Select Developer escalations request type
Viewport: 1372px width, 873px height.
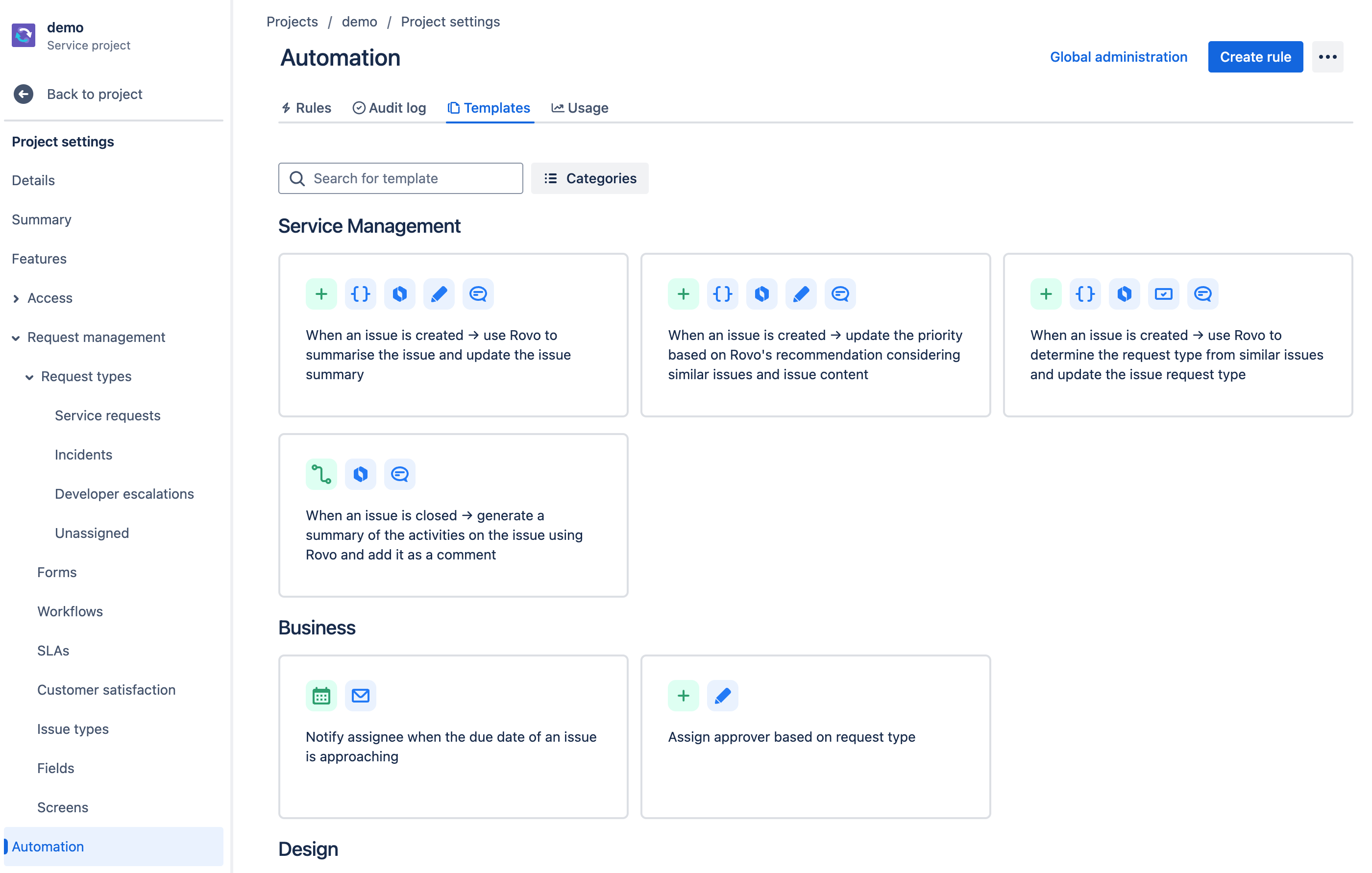tap(124, 494)
